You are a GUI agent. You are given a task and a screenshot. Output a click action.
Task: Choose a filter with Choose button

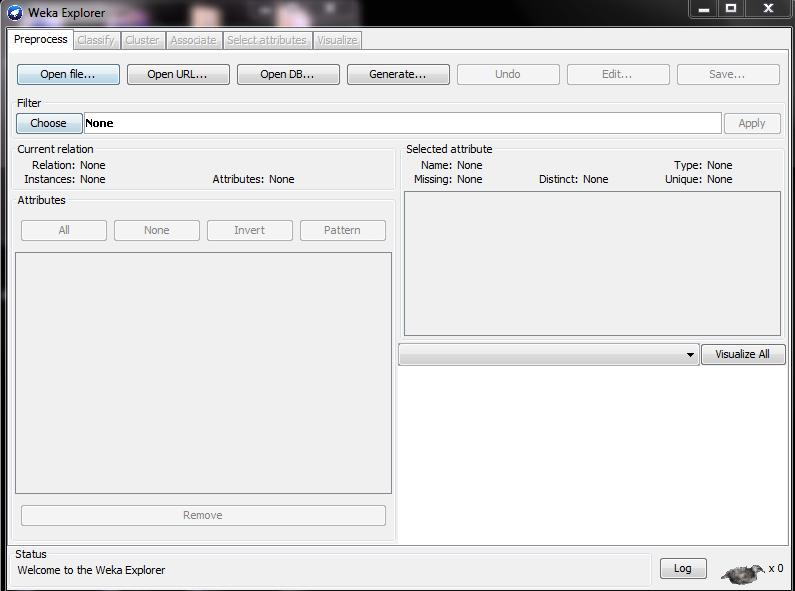[49, 123]
